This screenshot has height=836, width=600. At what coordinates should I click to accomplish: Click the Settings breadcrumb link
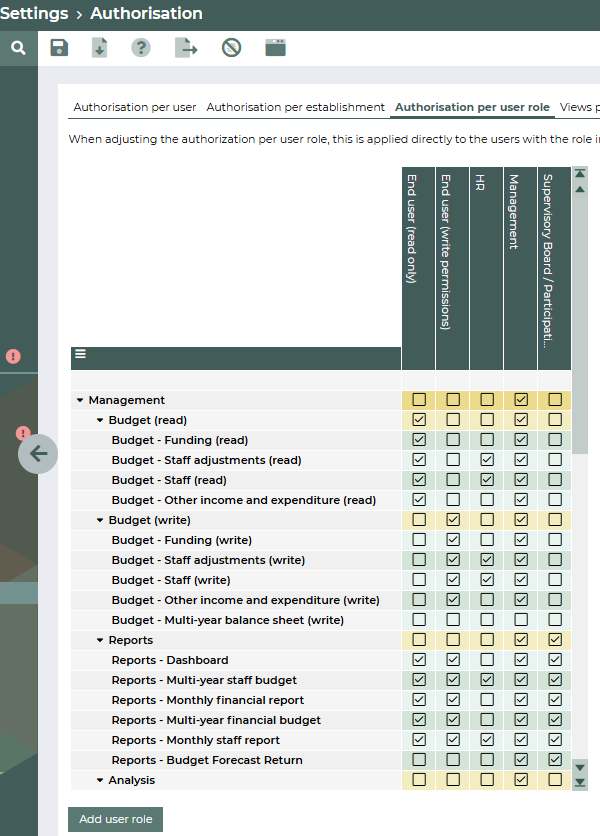(34, 14)
